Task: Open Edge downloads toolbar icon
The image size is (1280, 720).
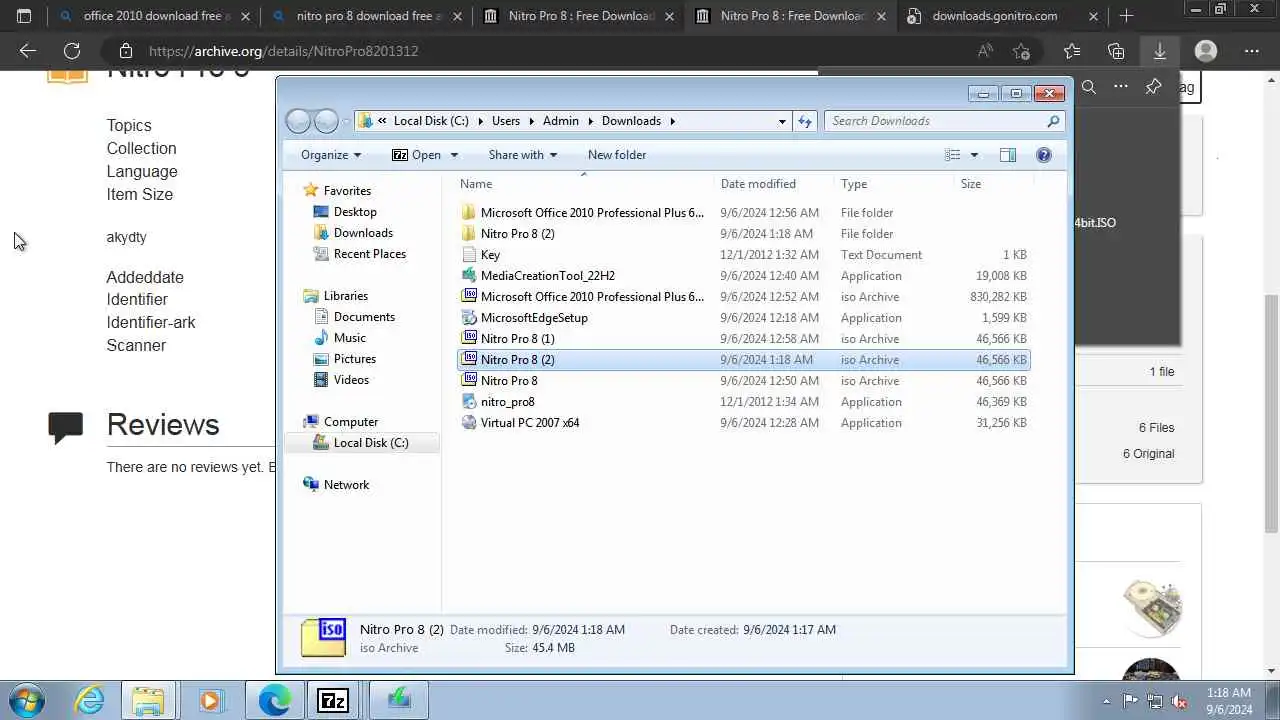Action: point(1160,51)
